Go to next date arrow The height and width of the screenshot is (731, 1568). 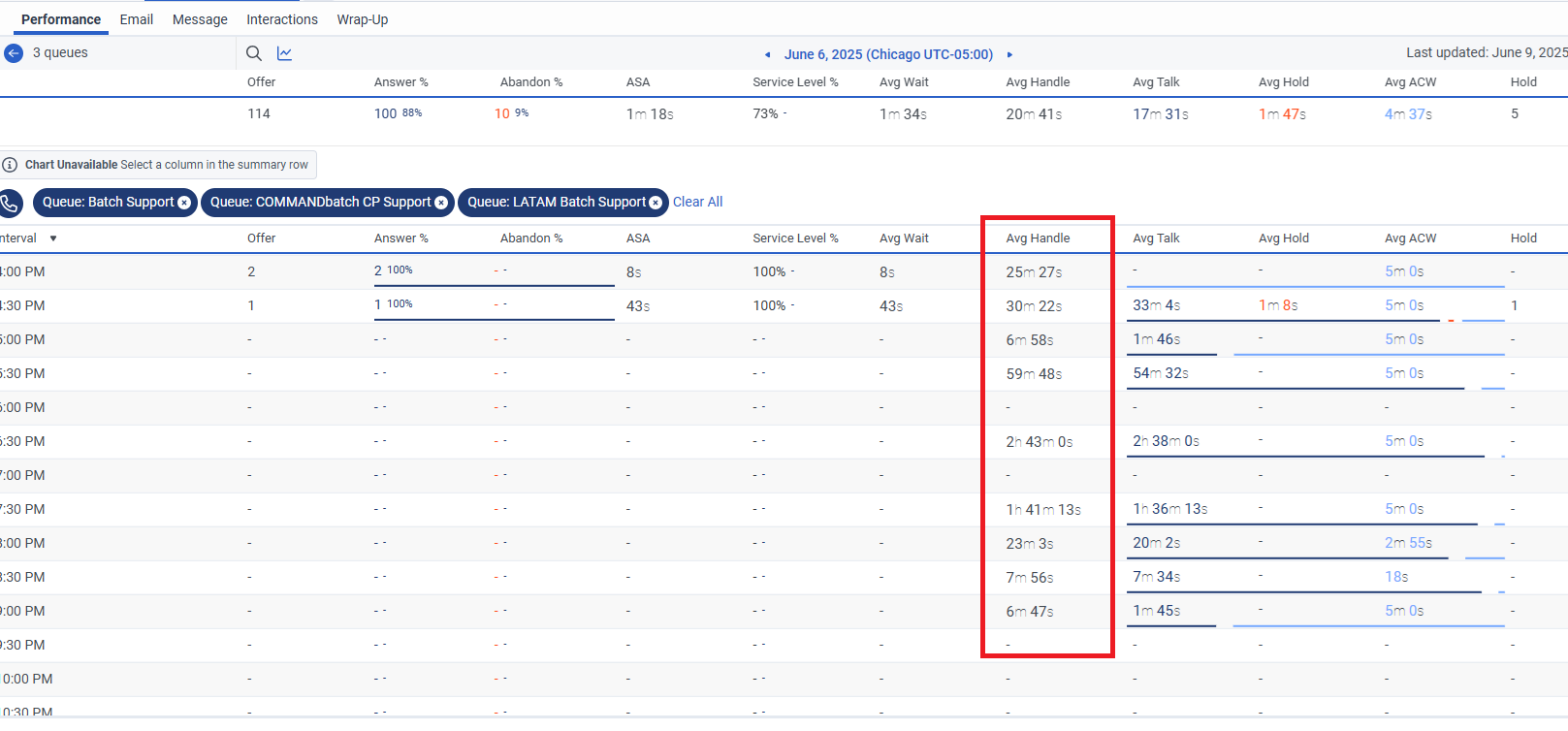coord(1009,55)
